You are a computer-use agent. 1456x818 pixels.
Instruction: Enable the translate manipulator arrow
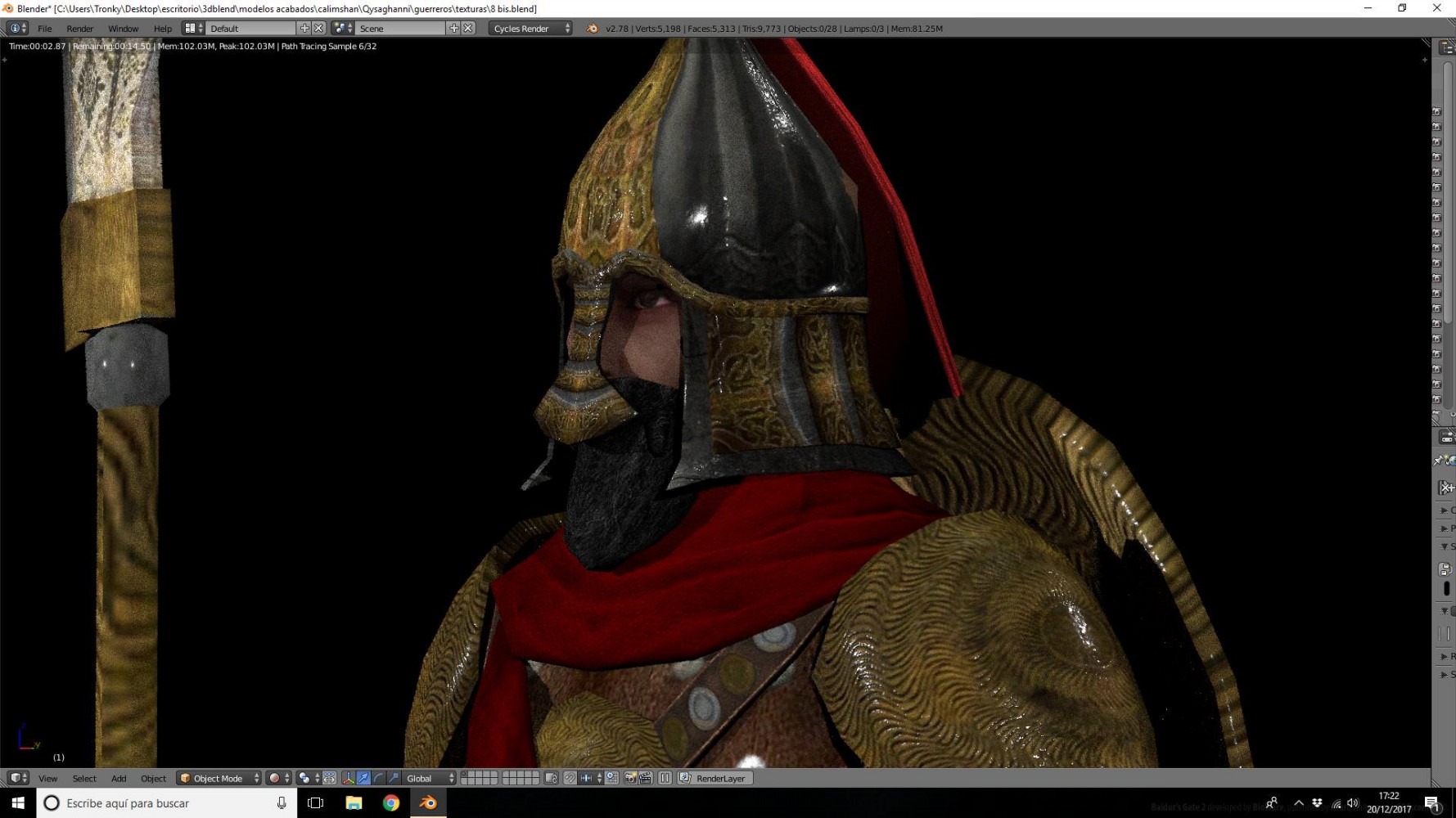click(x=363, y=778)
